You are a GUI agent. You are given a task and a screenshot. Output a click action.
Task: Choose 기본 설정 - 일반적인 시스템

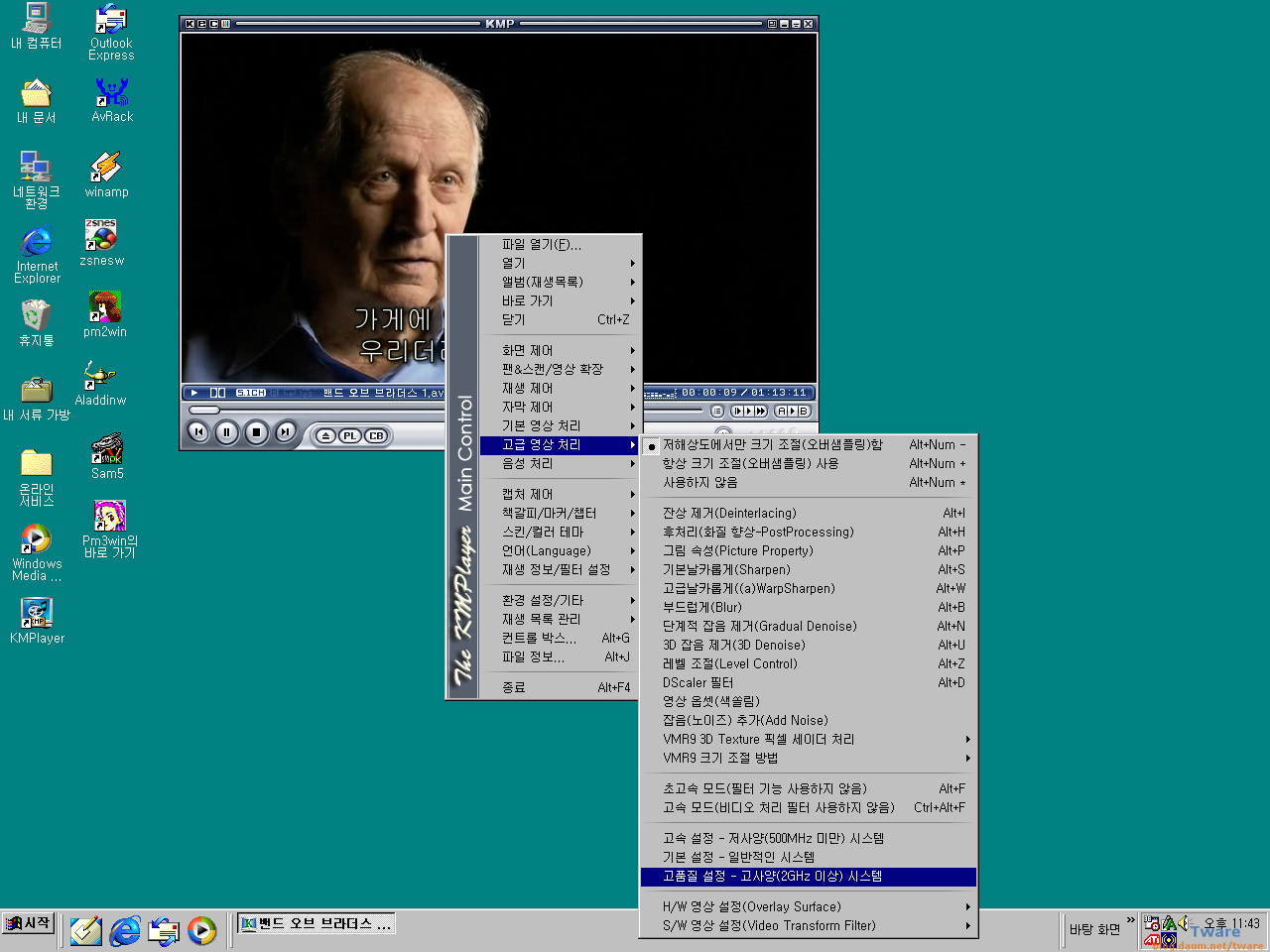(809, 858)
